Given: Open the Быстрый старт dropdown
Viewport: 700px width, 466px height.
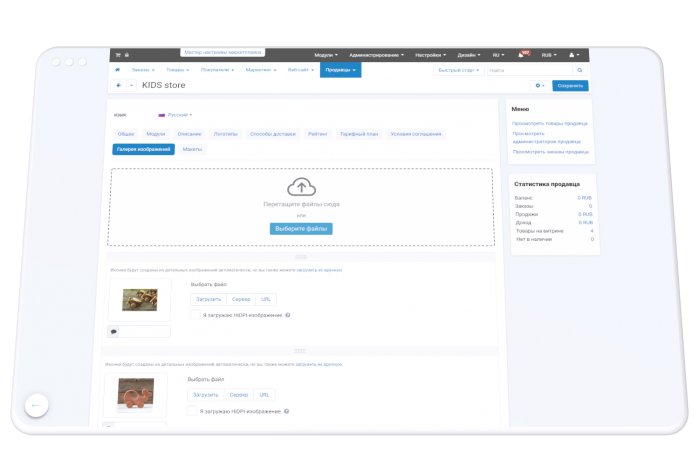Looking at the screenshot, I should coord(458,70).
